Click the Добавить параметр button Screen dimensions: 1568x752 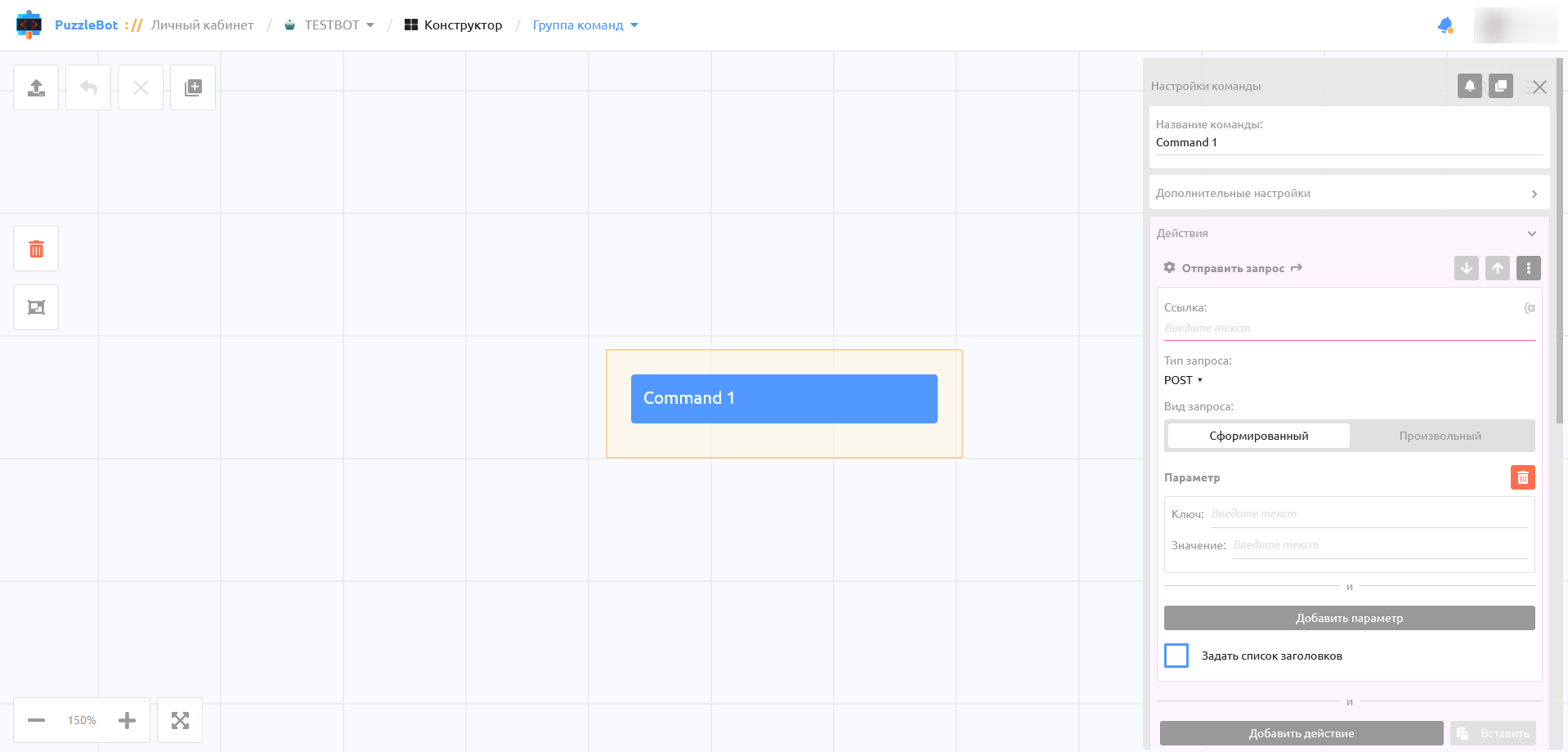coord(1349,618)
